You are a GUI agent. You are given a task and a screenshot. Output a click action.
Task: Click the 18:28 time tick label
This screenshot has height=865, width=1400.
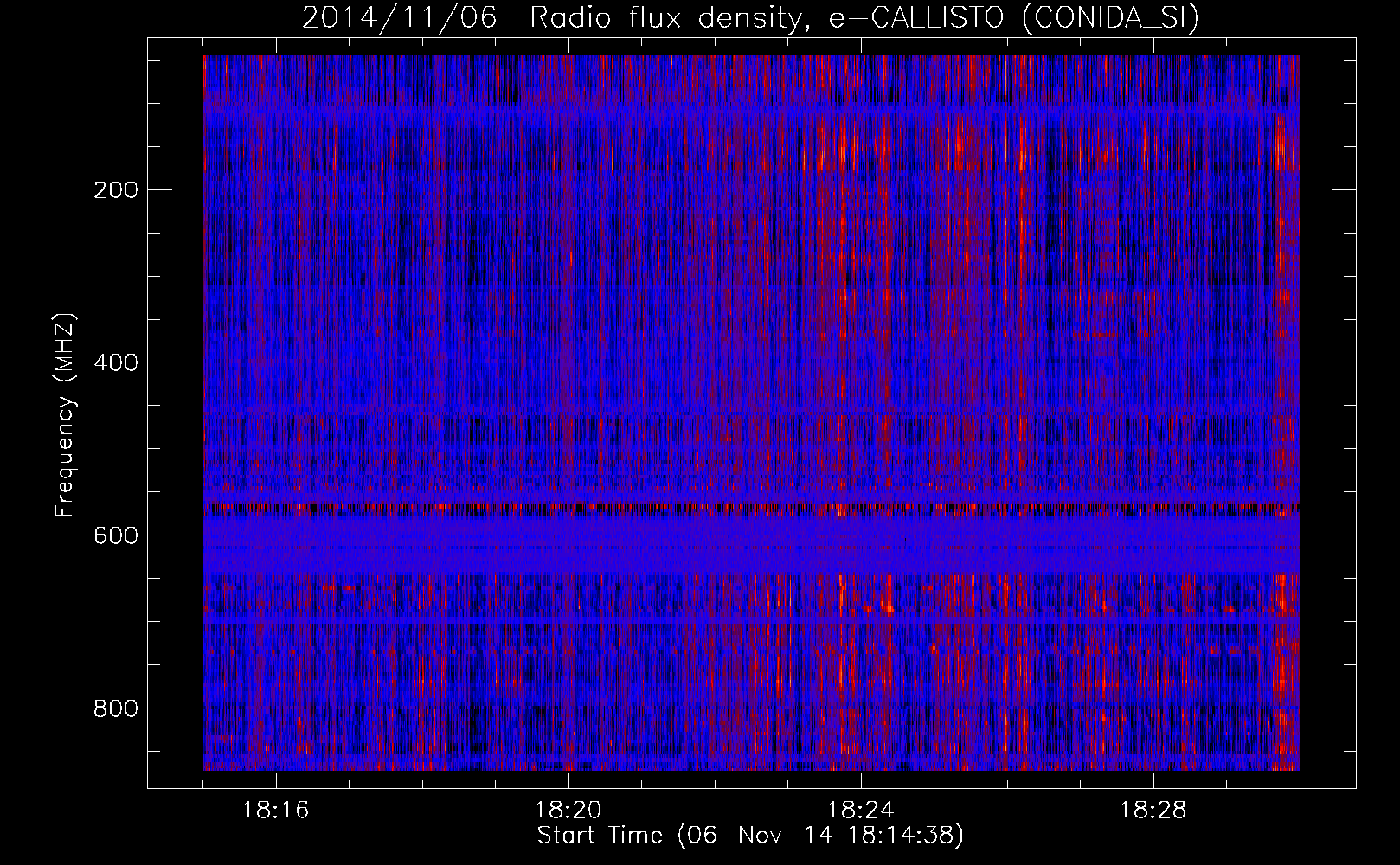[x=1153, y=811]
